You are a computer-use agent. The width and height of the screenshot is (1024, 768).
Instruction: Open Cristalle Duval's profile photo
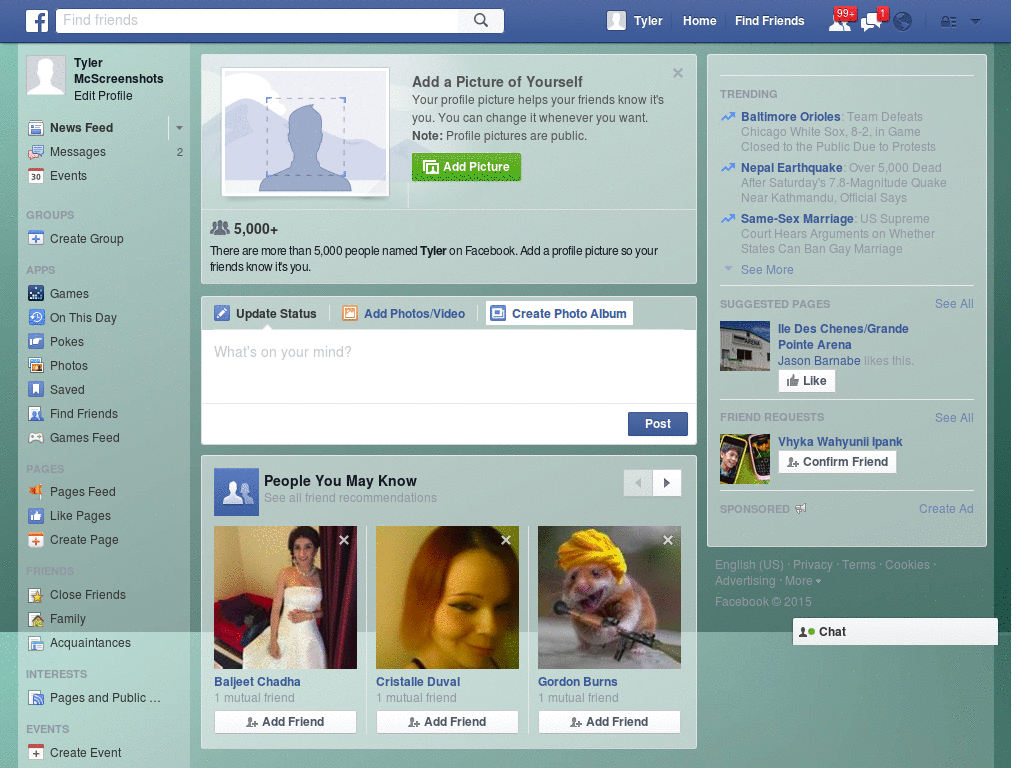pos(447,598)
